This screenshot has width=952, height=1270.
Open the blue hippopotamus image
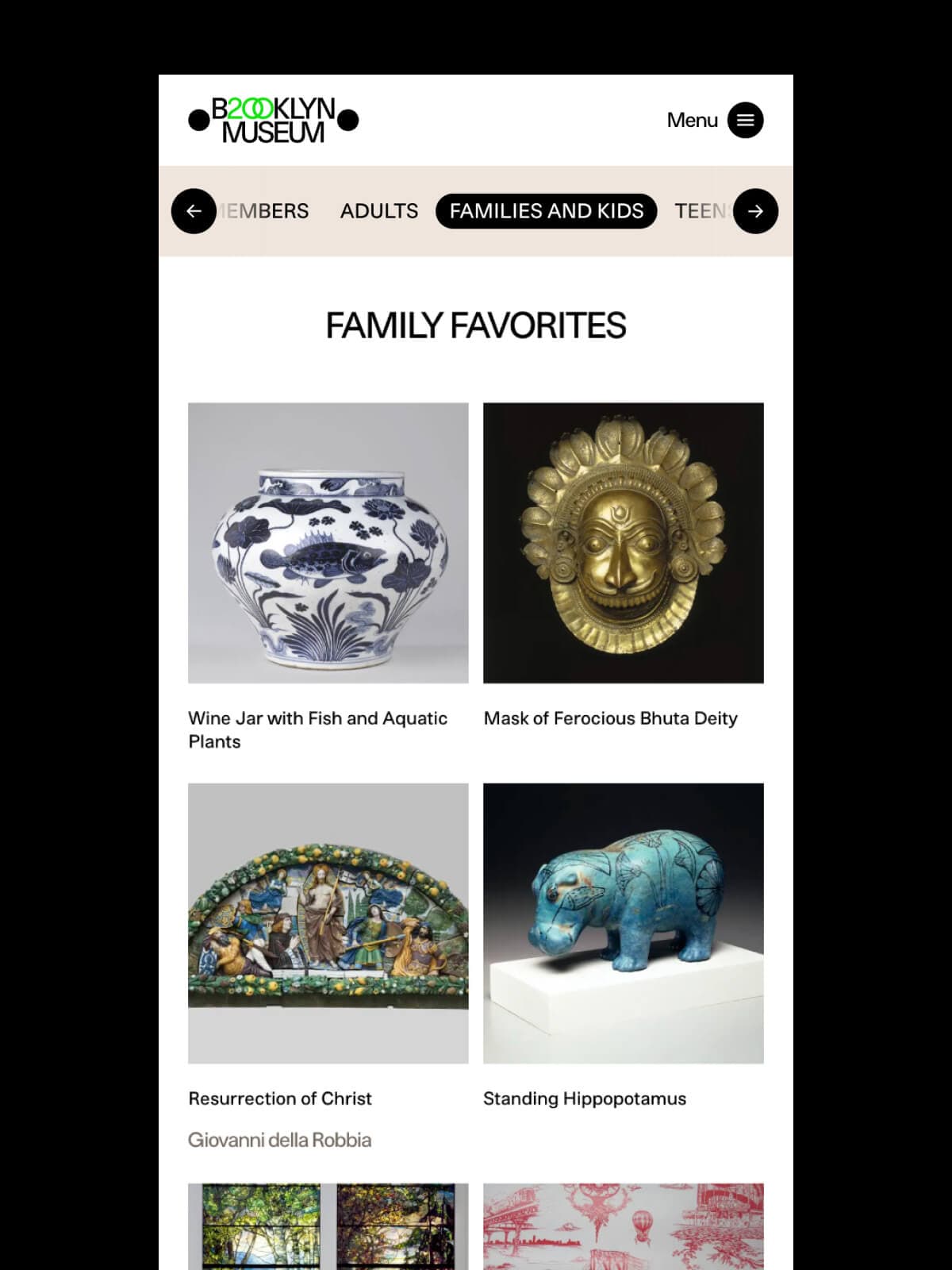pos(623,923)
